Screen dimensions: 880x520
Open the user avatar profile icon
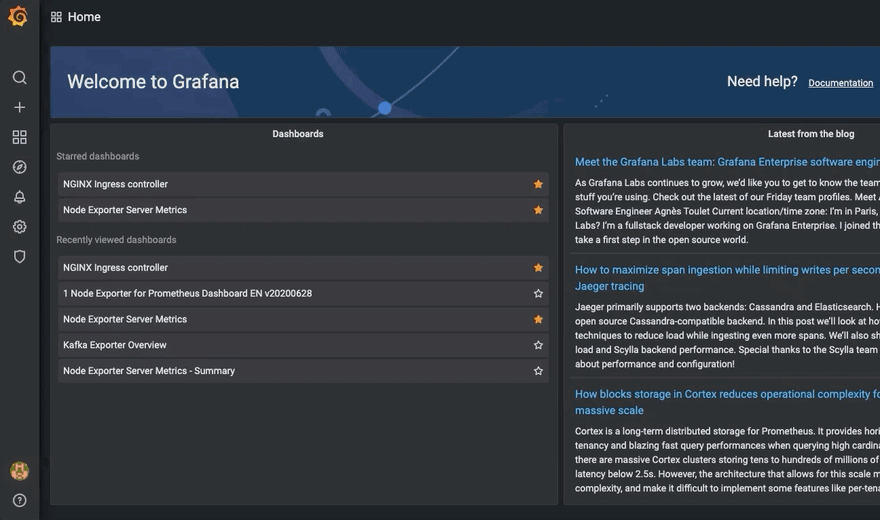(20, 471)
